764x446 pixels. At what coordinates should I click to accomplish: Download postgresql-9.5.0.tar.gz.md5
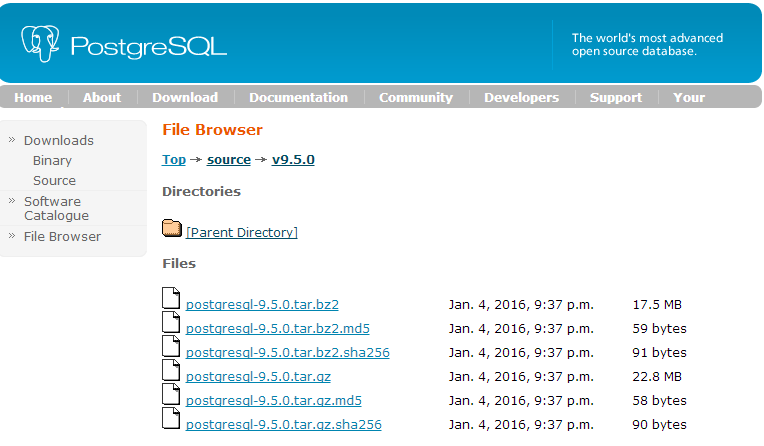click(274, 401)
